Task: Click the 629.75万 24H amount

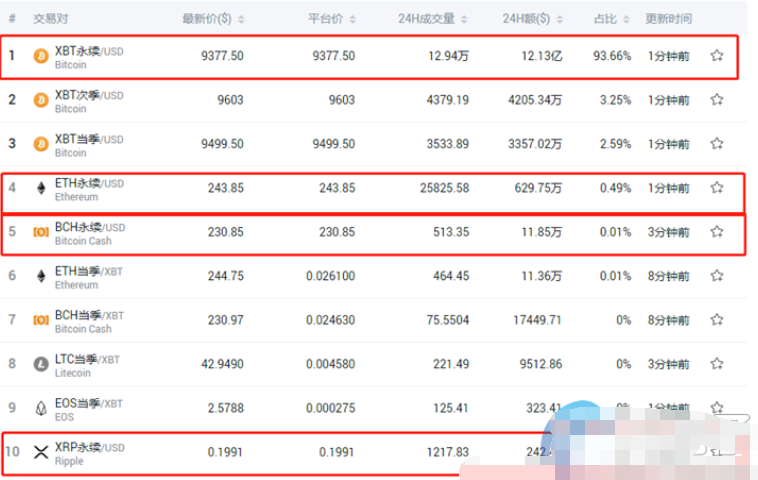Action: point(538,188)
